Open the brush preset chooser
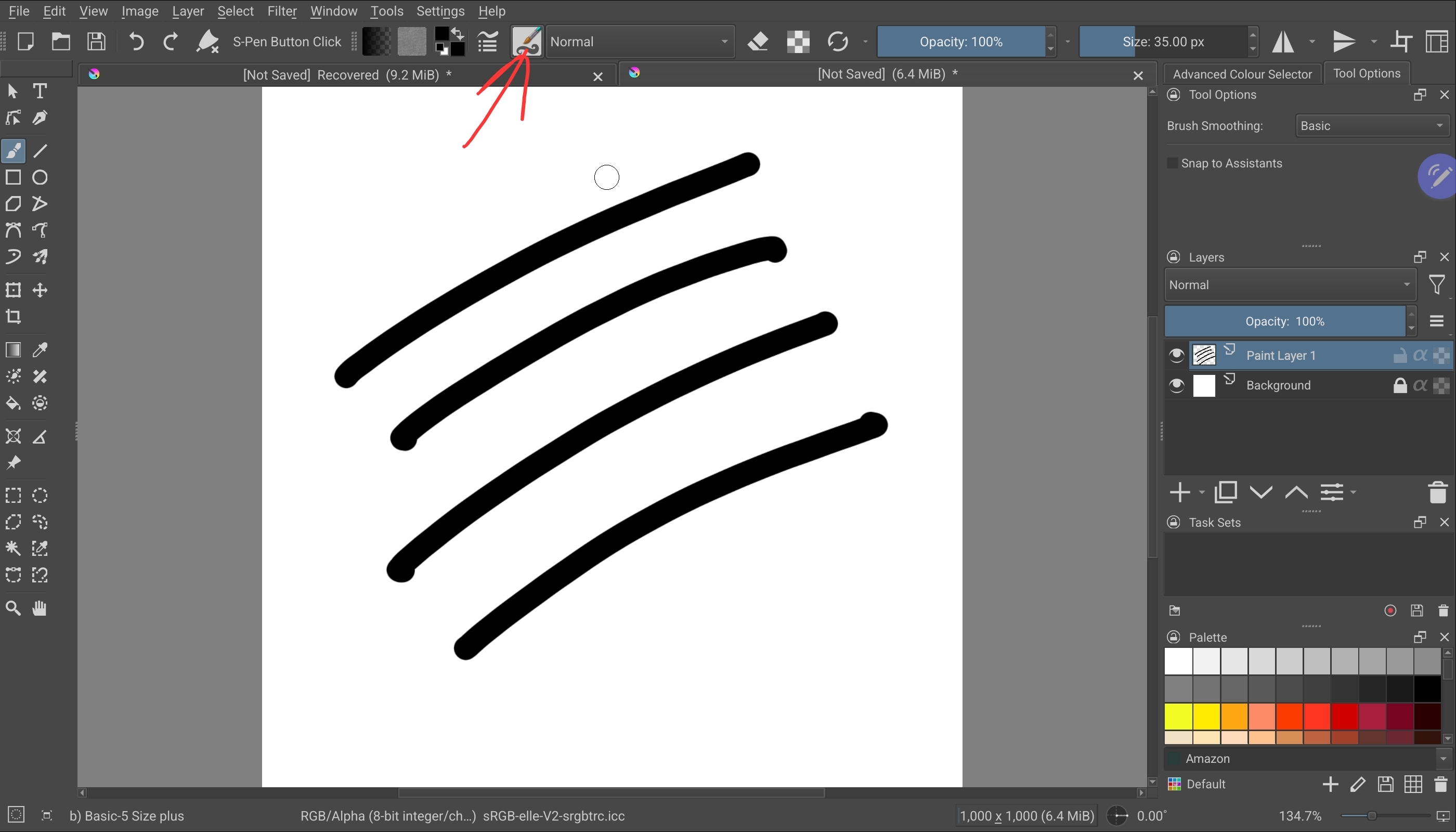Viewport: 1456px width, 832px height. [x=526, y=42]
